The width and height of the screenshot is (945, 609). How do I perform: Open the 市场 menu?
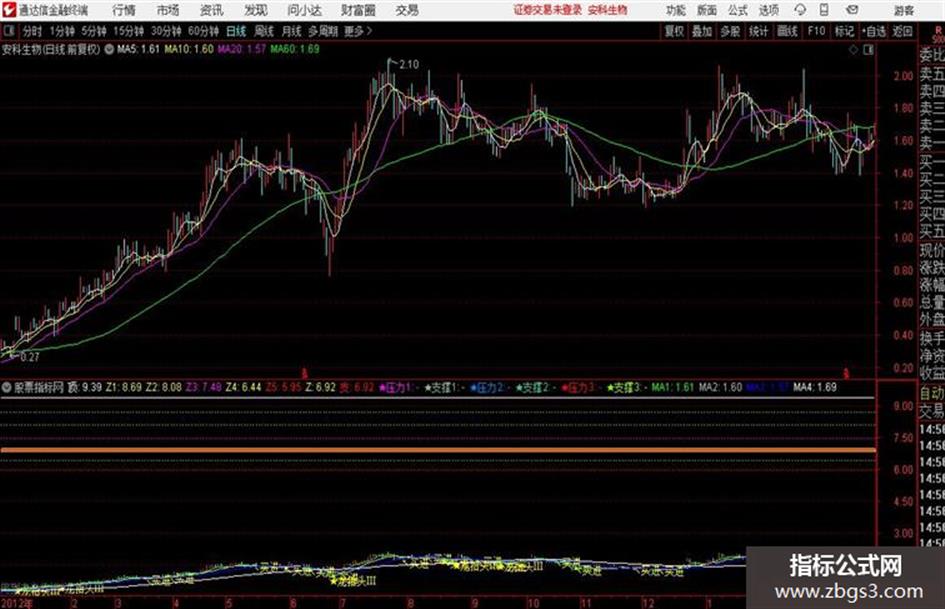tap(168, 10)
